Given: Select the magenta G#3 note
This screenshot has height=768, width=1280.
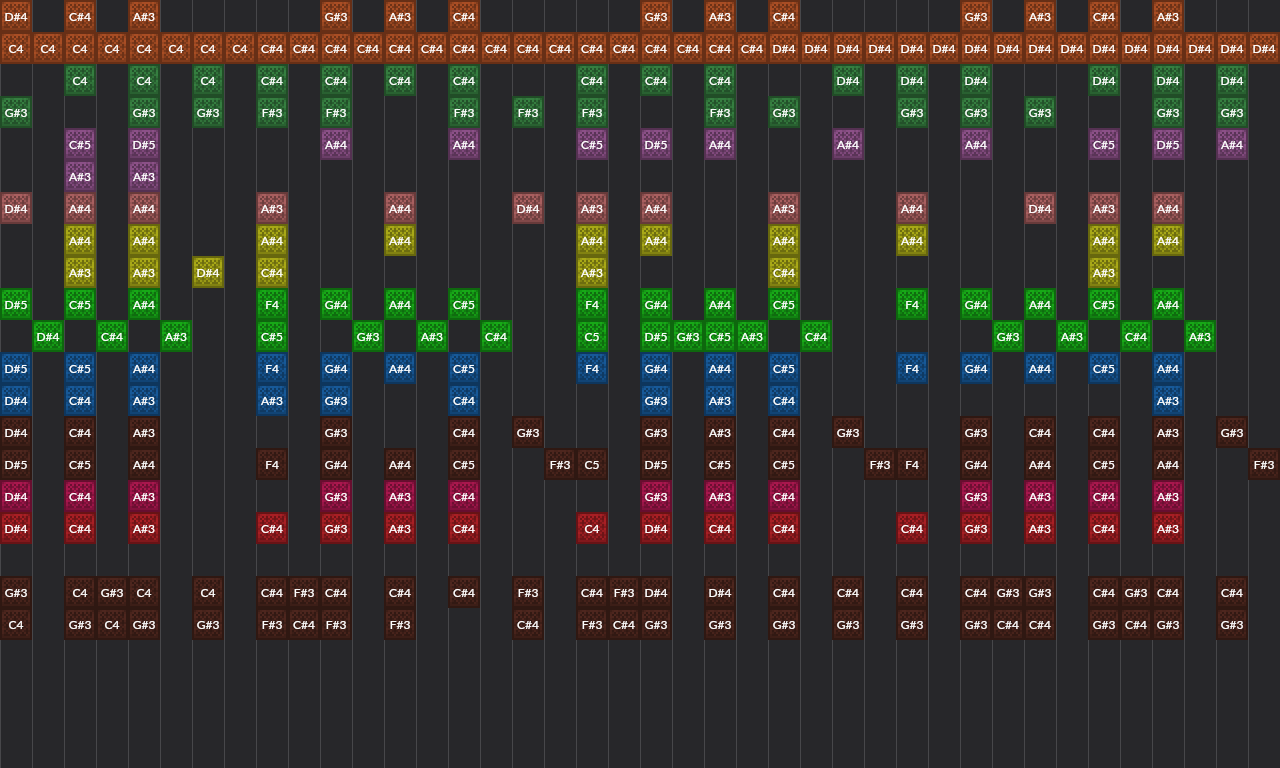Looking at the screenshot, I should [335, 496].
